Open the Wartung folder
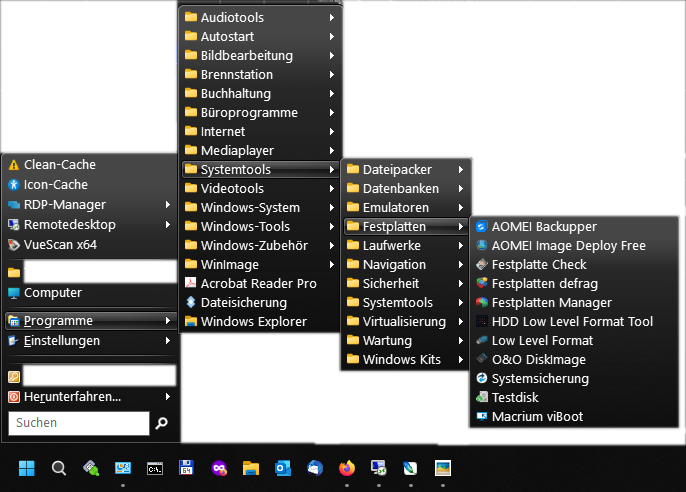The image size is (686, 492). coord(406,341)
